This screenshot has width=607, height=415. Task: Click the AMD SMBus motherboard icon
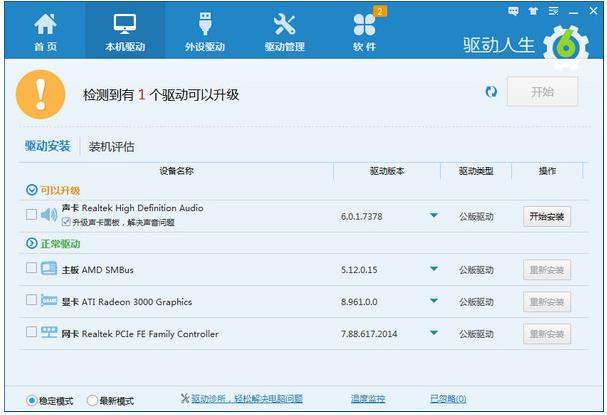coord(49,268)
